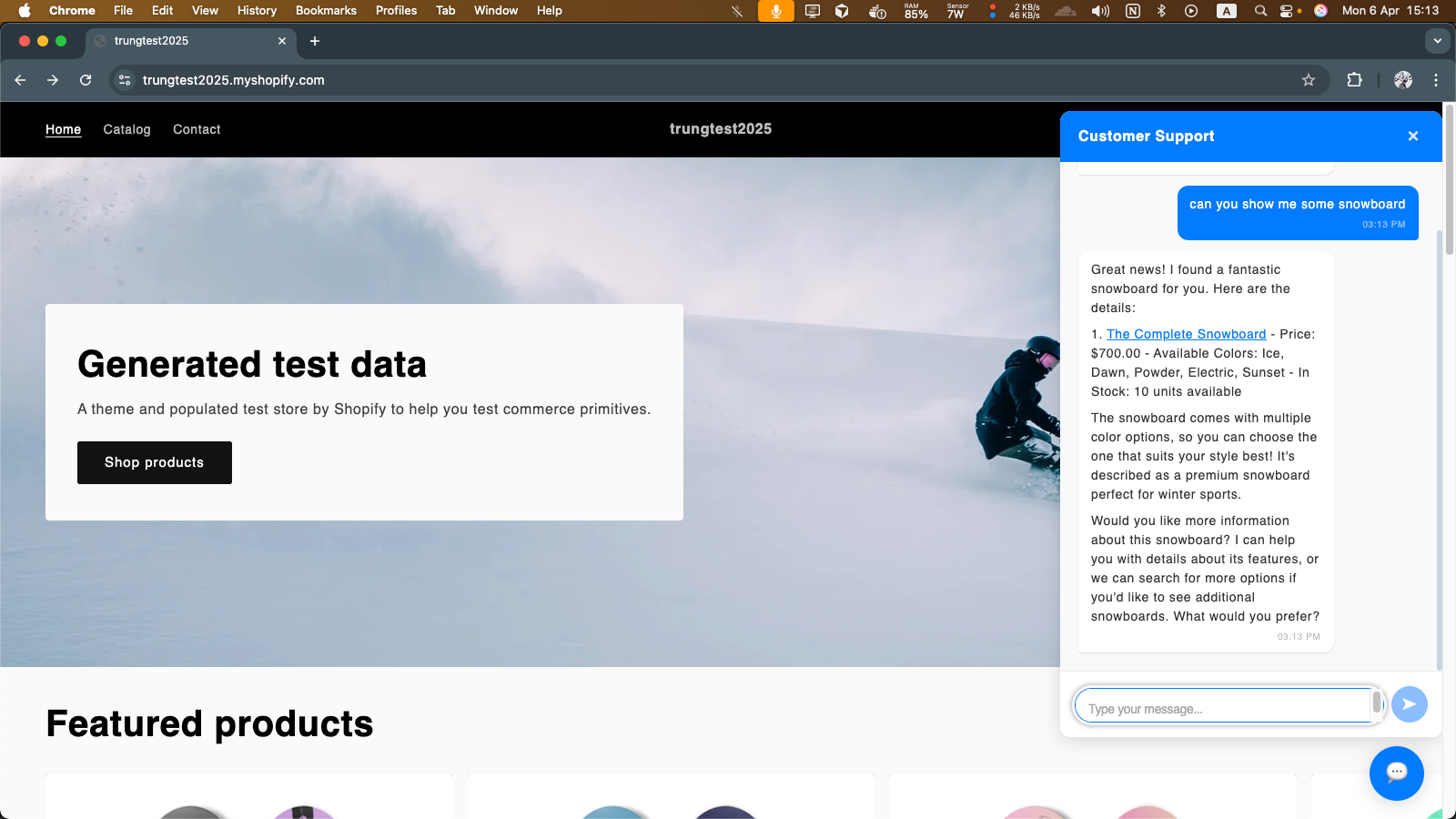
Task: Open the History menu
Action: click(x=257, y=11)
